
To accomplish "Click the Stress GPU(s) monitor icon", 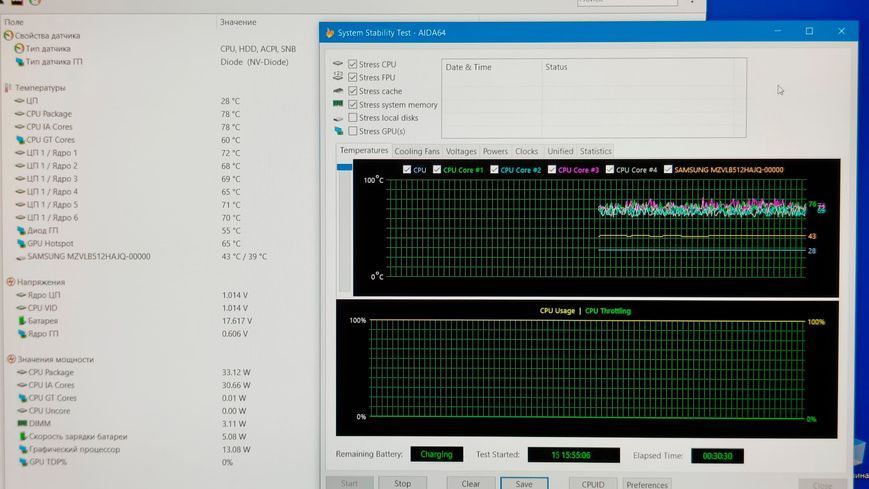I will 339,131.
